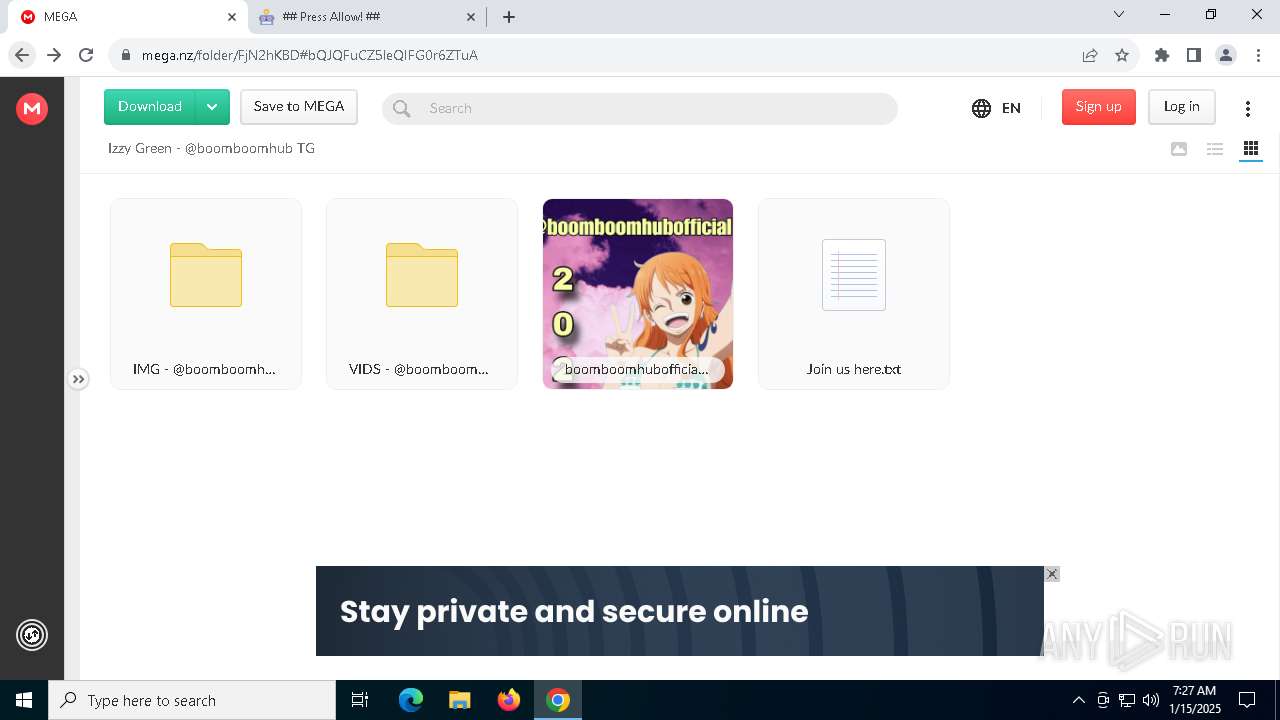The width and height of the screenshot is (1280, 720).
Task: Close the MEGA browser tab
Action: point(232,17)
